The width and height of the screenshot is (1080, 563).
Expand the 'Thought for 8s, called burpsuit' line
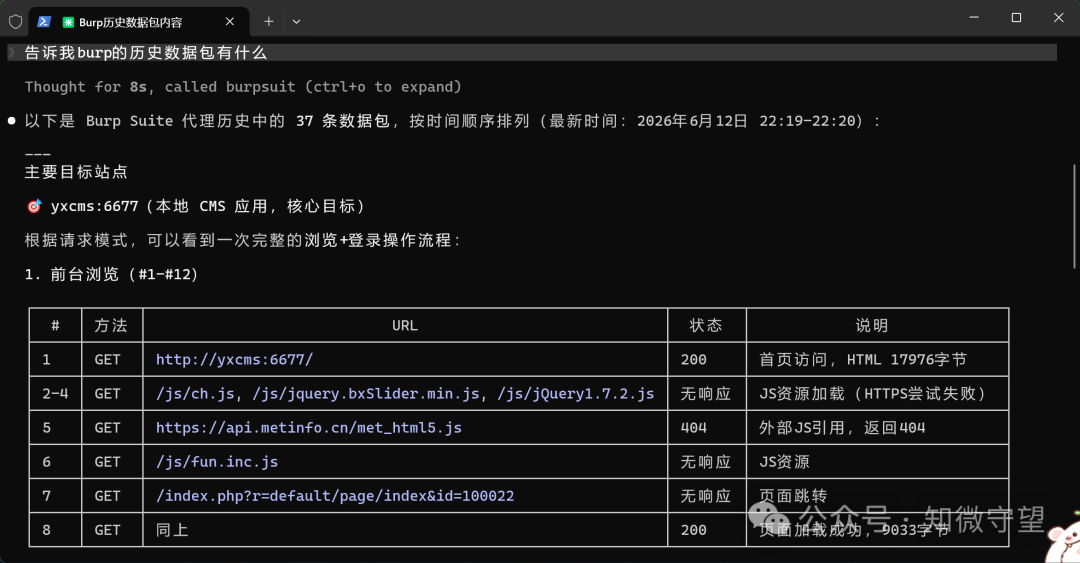point(243,87)
